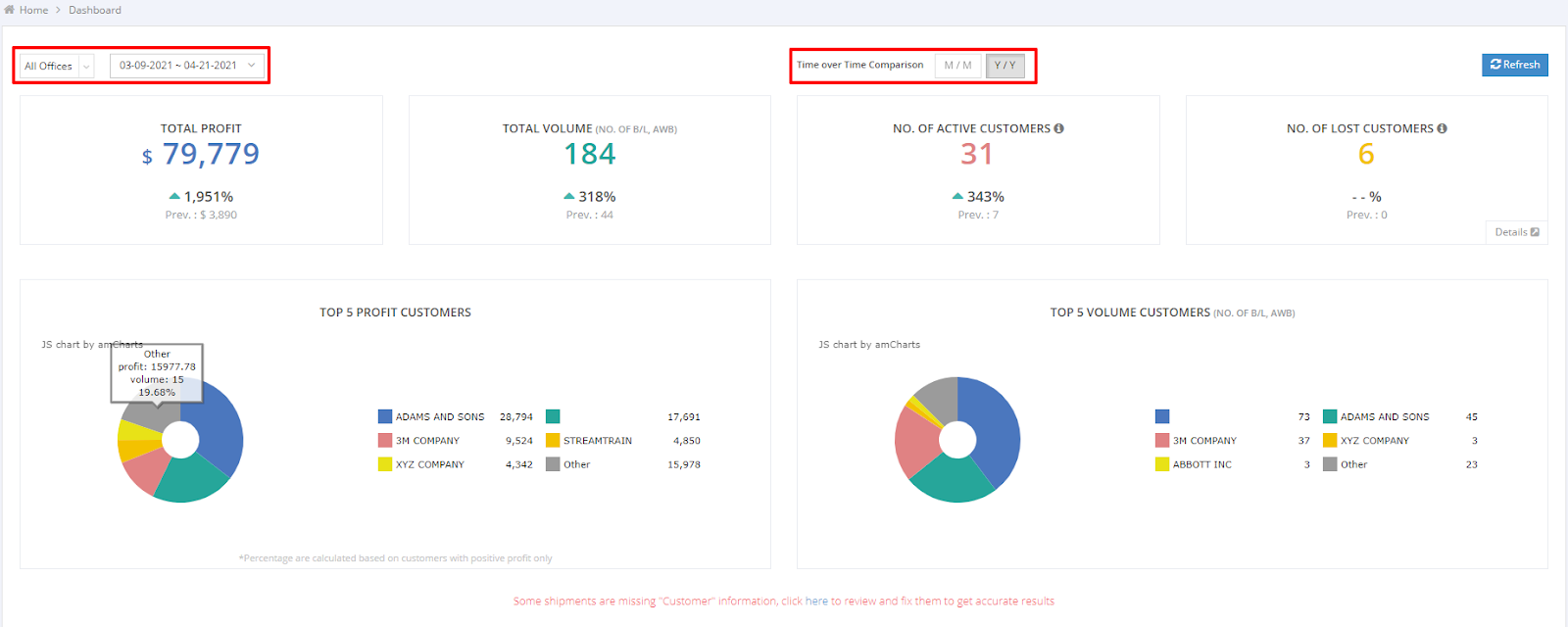The image size is (1568, 627).
Task: Click the Home icon in breadcrumb
Action: click(x=10, y=10)
